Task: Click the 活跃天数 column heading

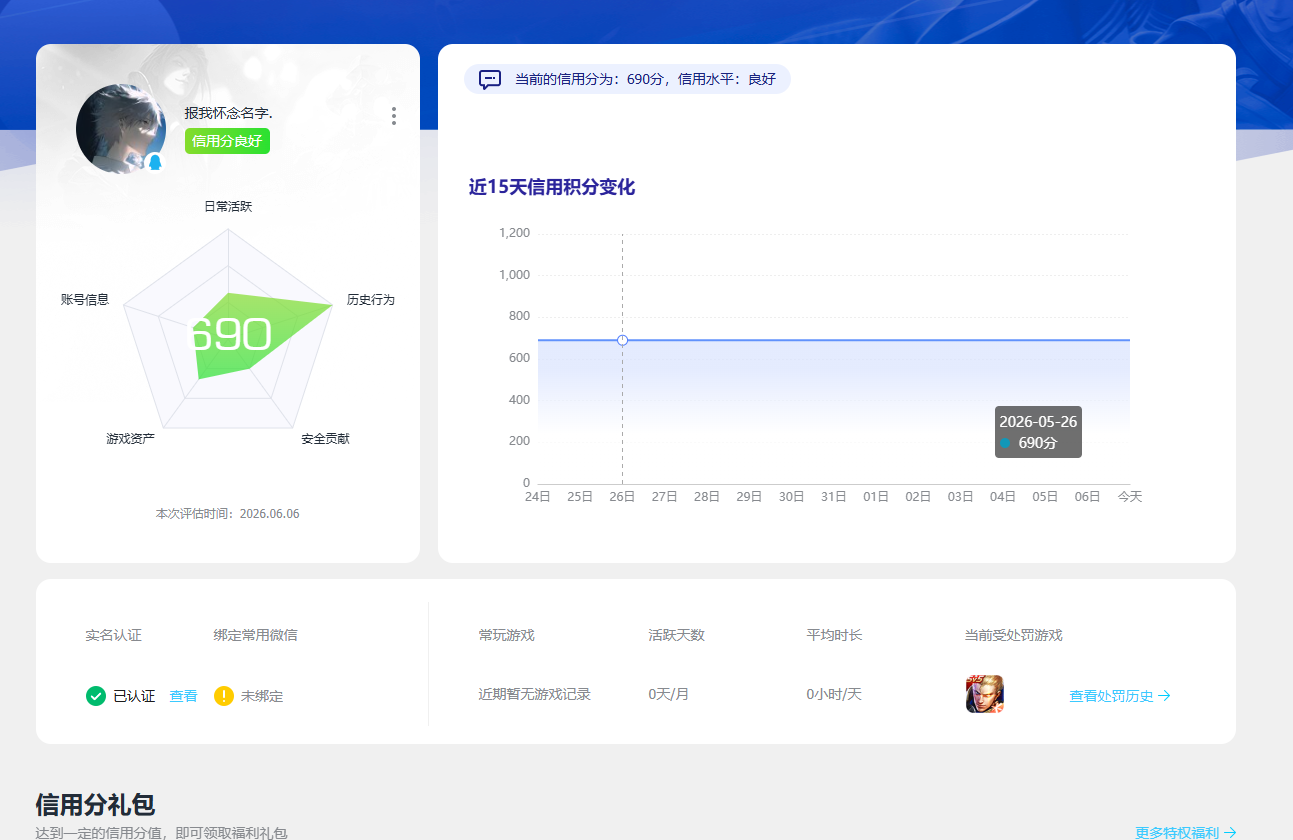Action: pyautogui.click(x=677, y=635)
